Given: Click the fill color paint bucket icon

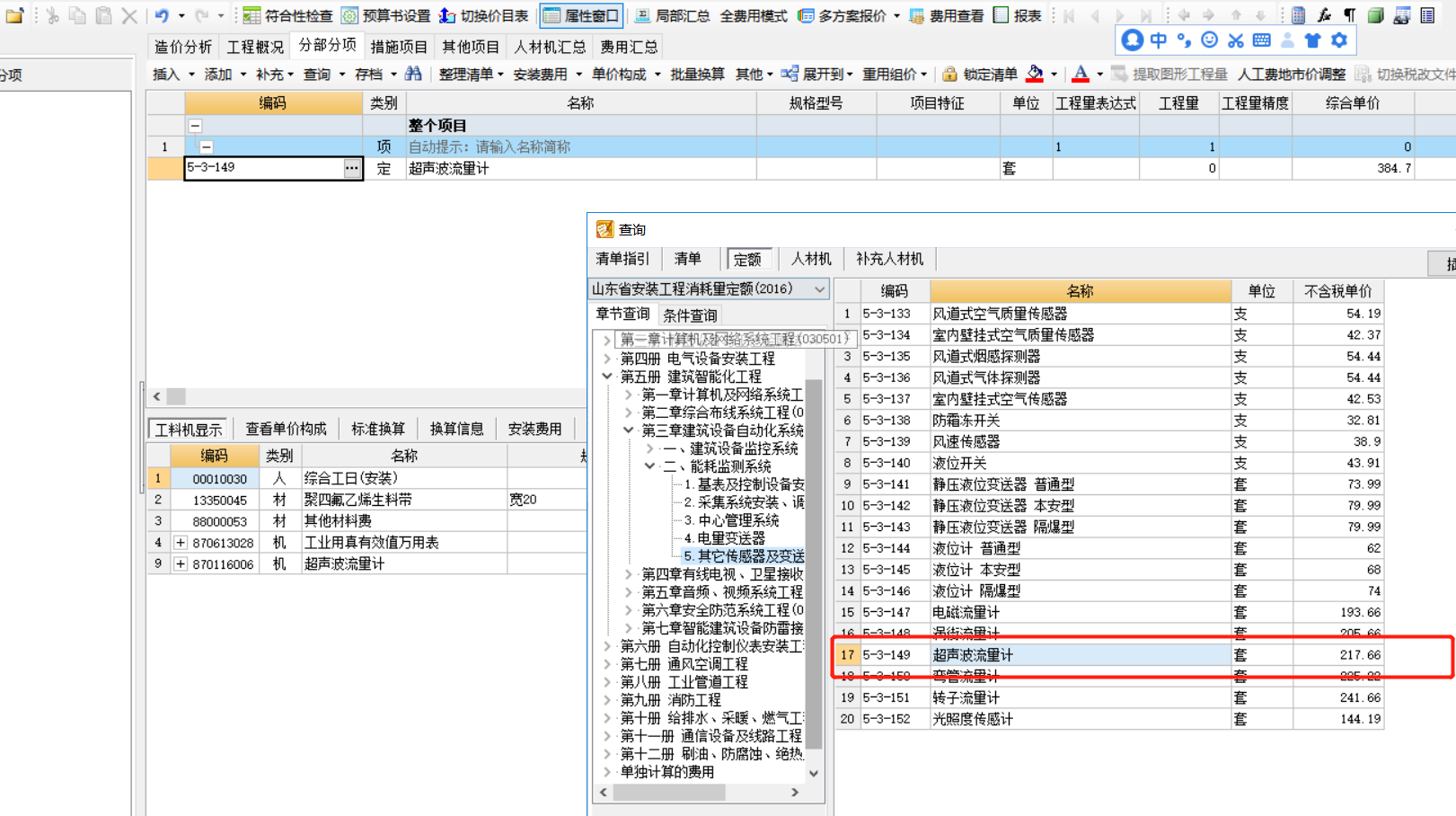Looking at the screenshot, I should click(1035, 74).
